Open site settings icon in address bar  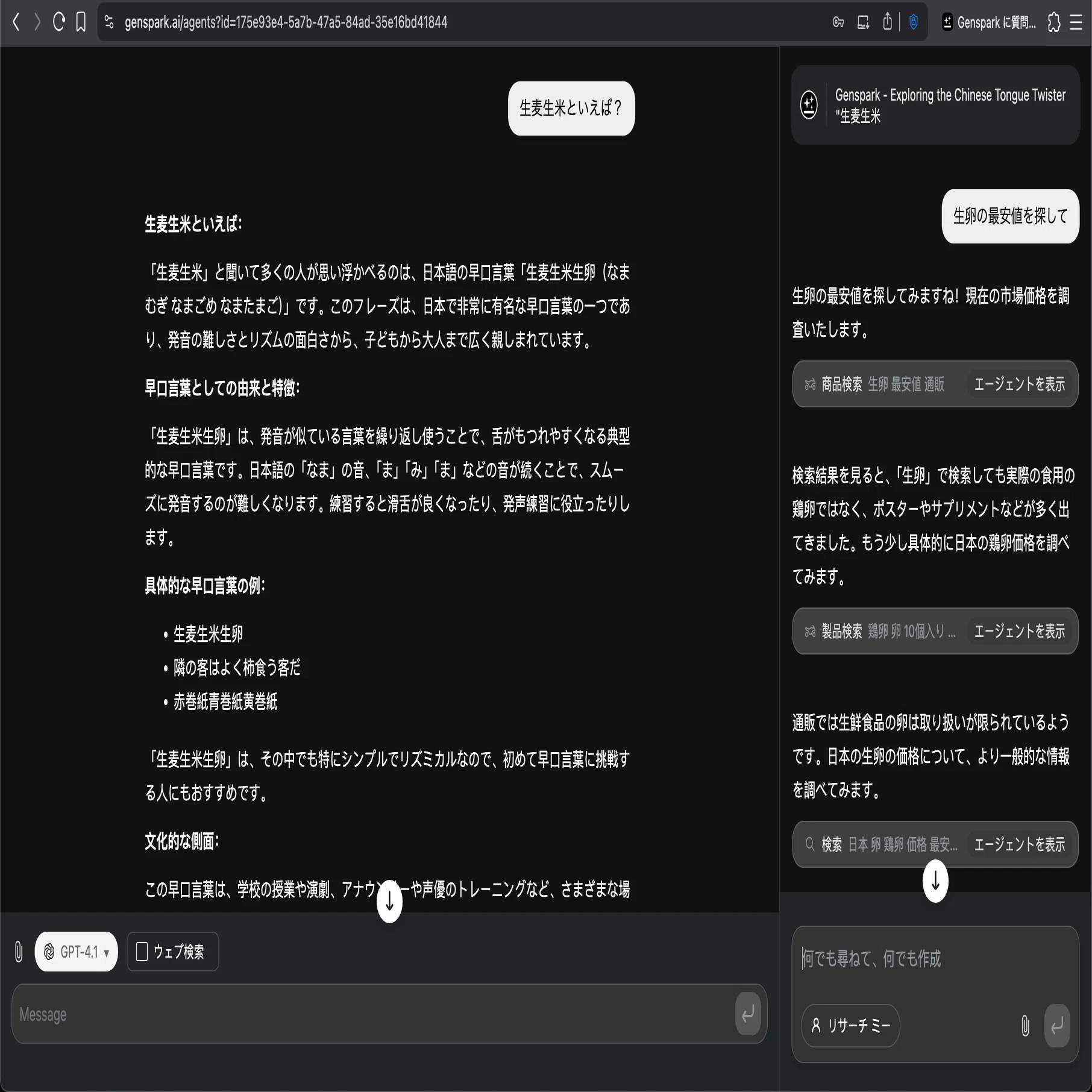point(109,22)
